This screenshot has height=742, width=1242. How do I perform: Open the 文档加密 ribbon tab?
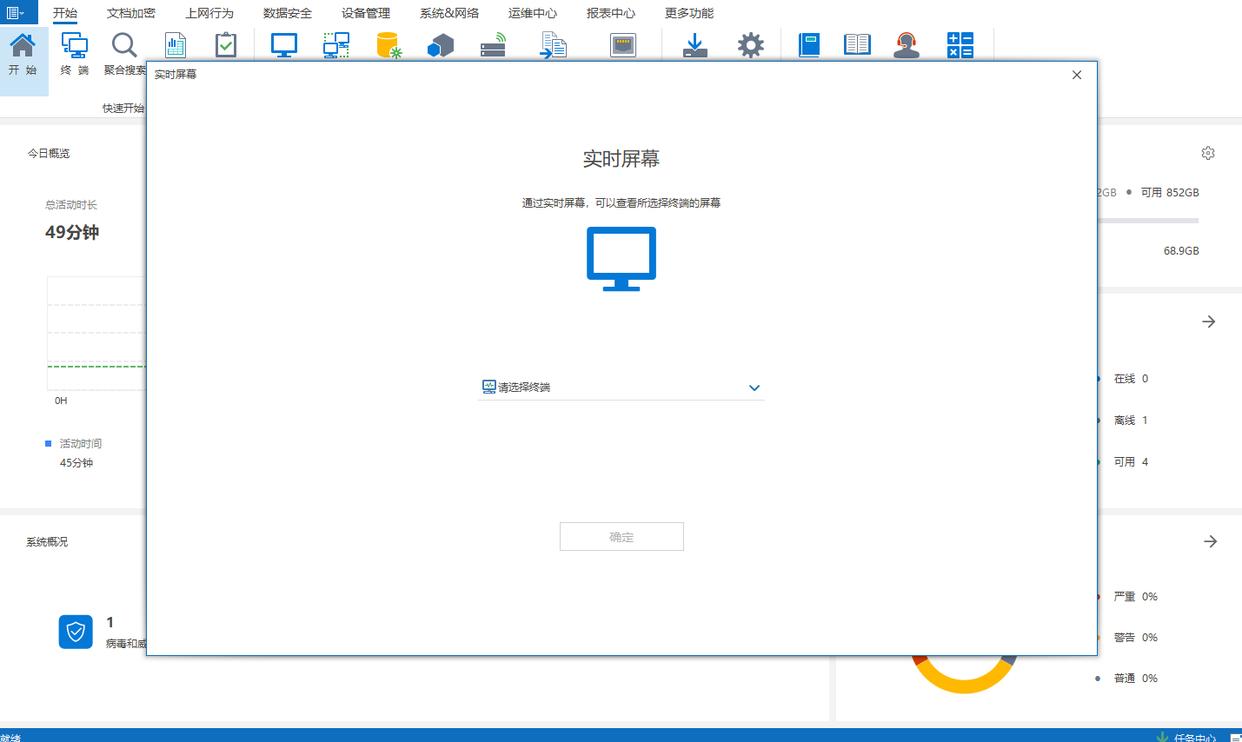[x=131, y=13]
